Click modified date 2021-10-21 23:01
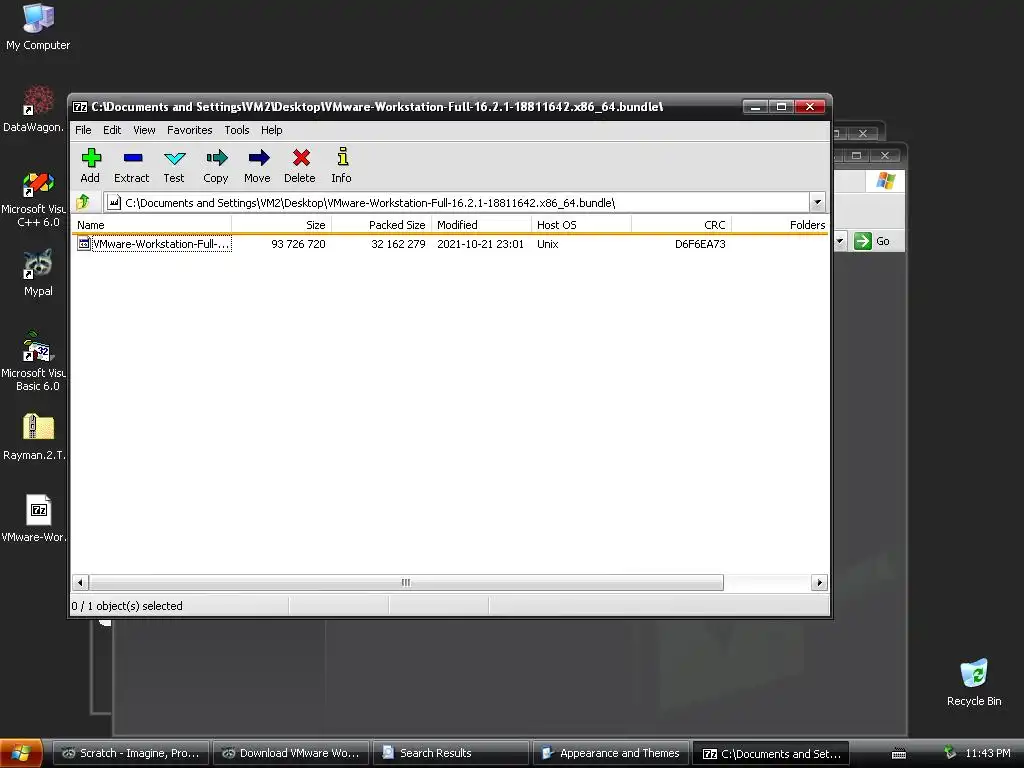Viewport: 1024px width, 768px height. (x=481, y=244)
